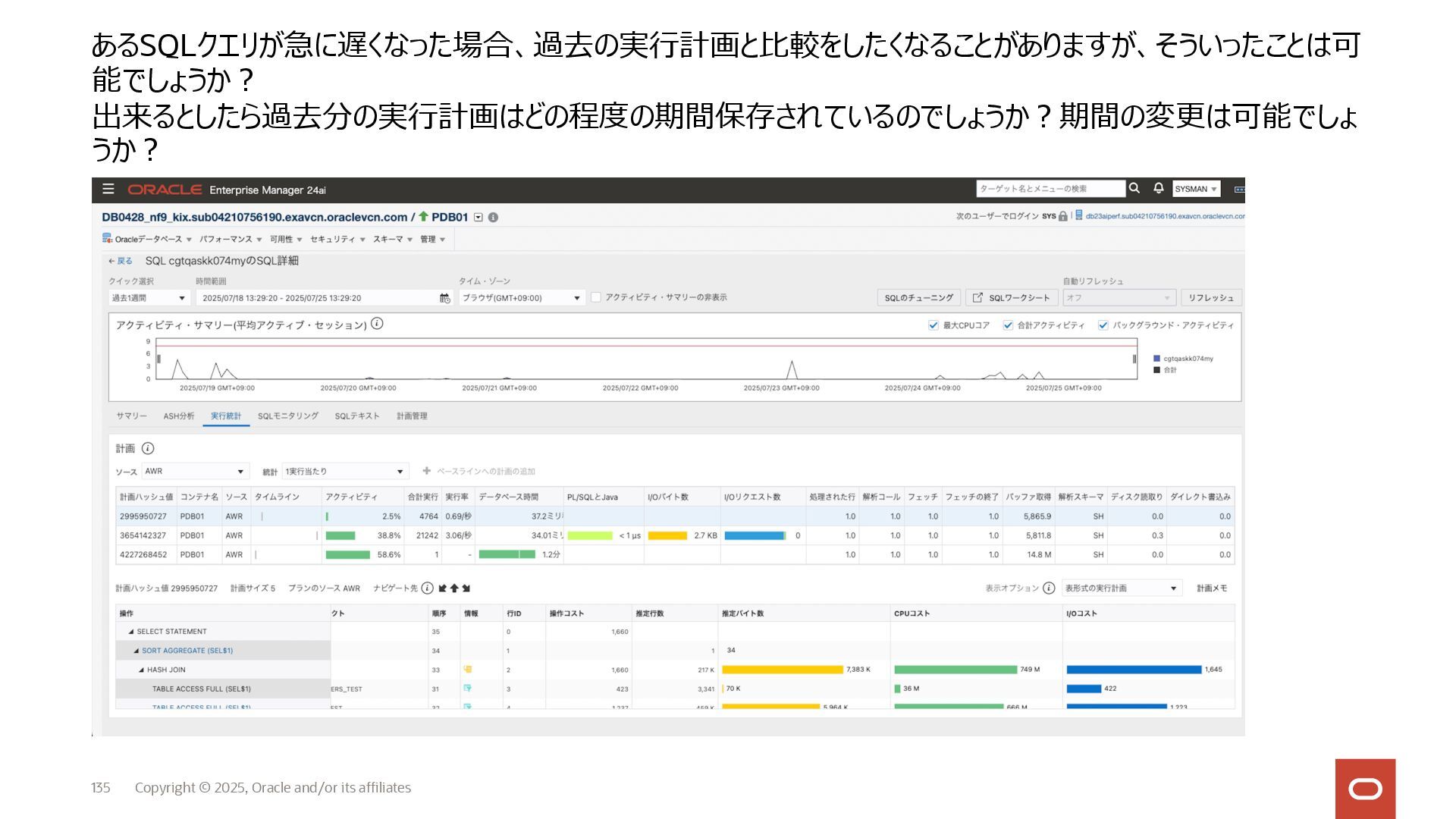Click the 計画メモ button
The width and height of the screenshot is (1456, 819).
(x=1212, y=588)
